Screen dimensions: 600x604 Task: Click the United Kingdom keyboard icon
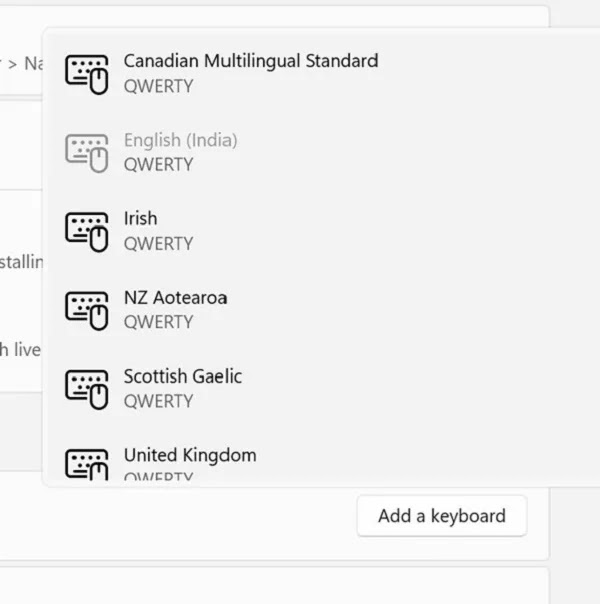coord(87,464)
